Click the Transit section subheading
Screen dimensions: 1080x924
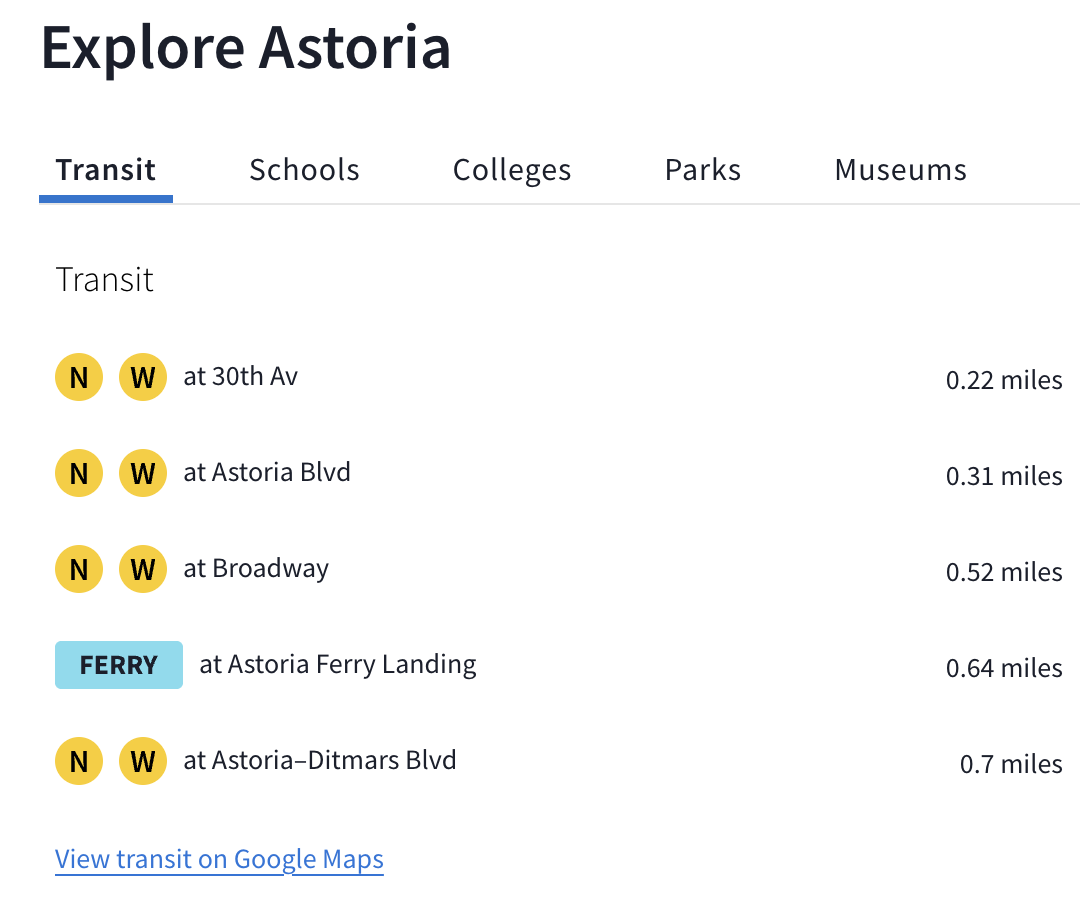pyautogui.click(x=104, y=280)
